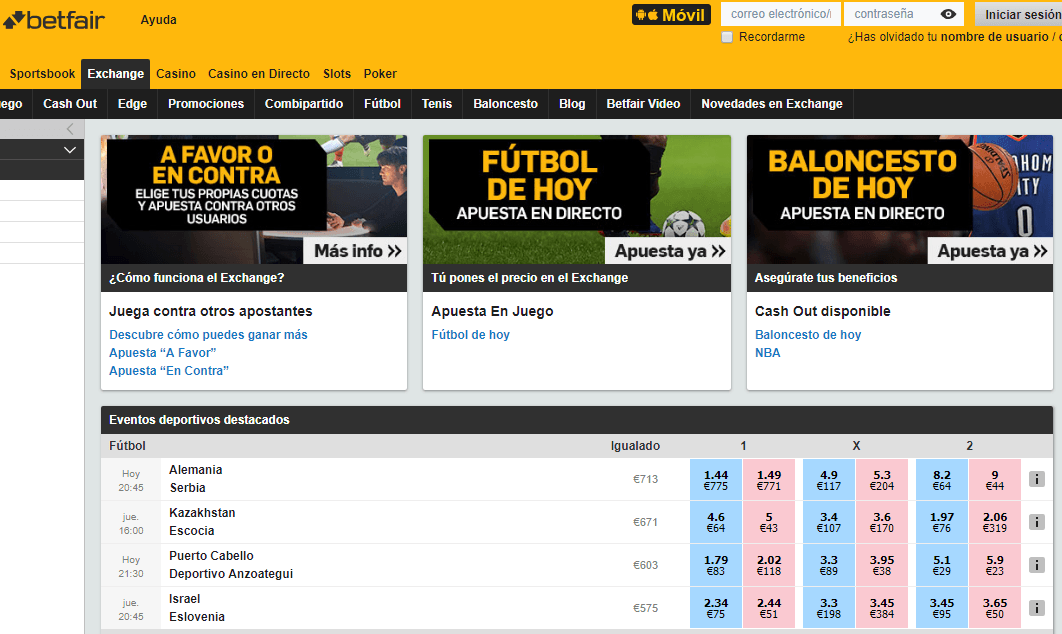The image size is (1062, 634).
Task: Open Novedades en Exchange menu item
Action: (772, 104)
